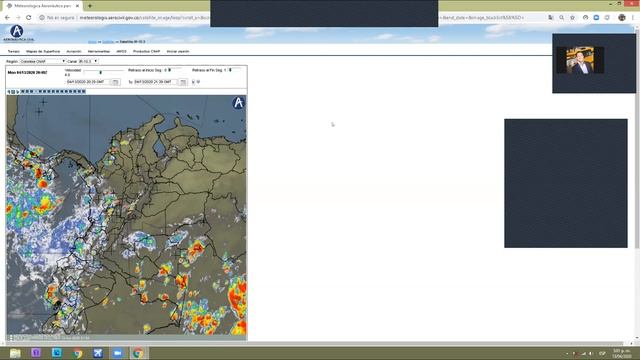Click the vertical page scrollbar

click(x=637, y=139)
